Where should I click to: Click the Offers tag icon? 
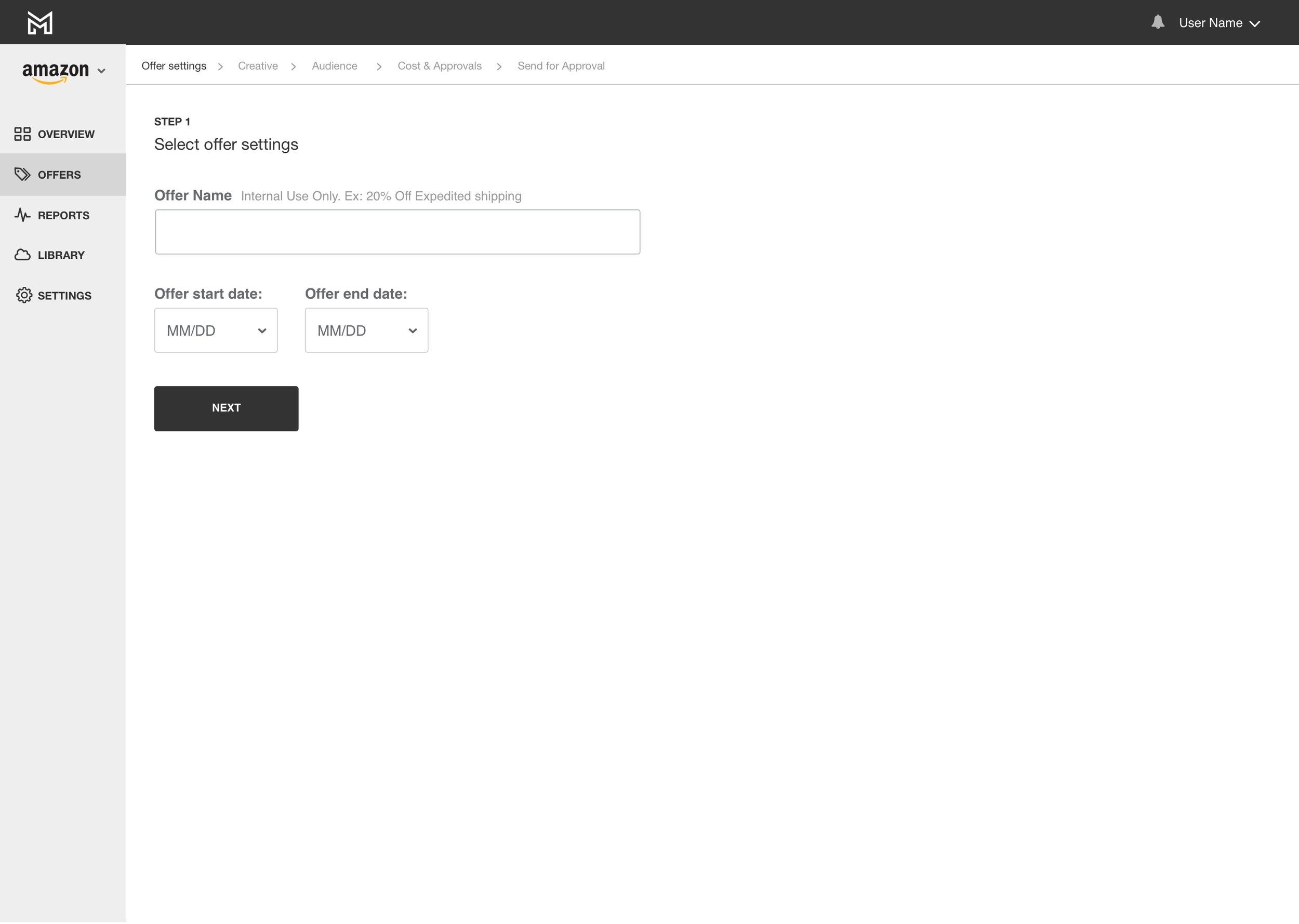(x=22, y=174)
